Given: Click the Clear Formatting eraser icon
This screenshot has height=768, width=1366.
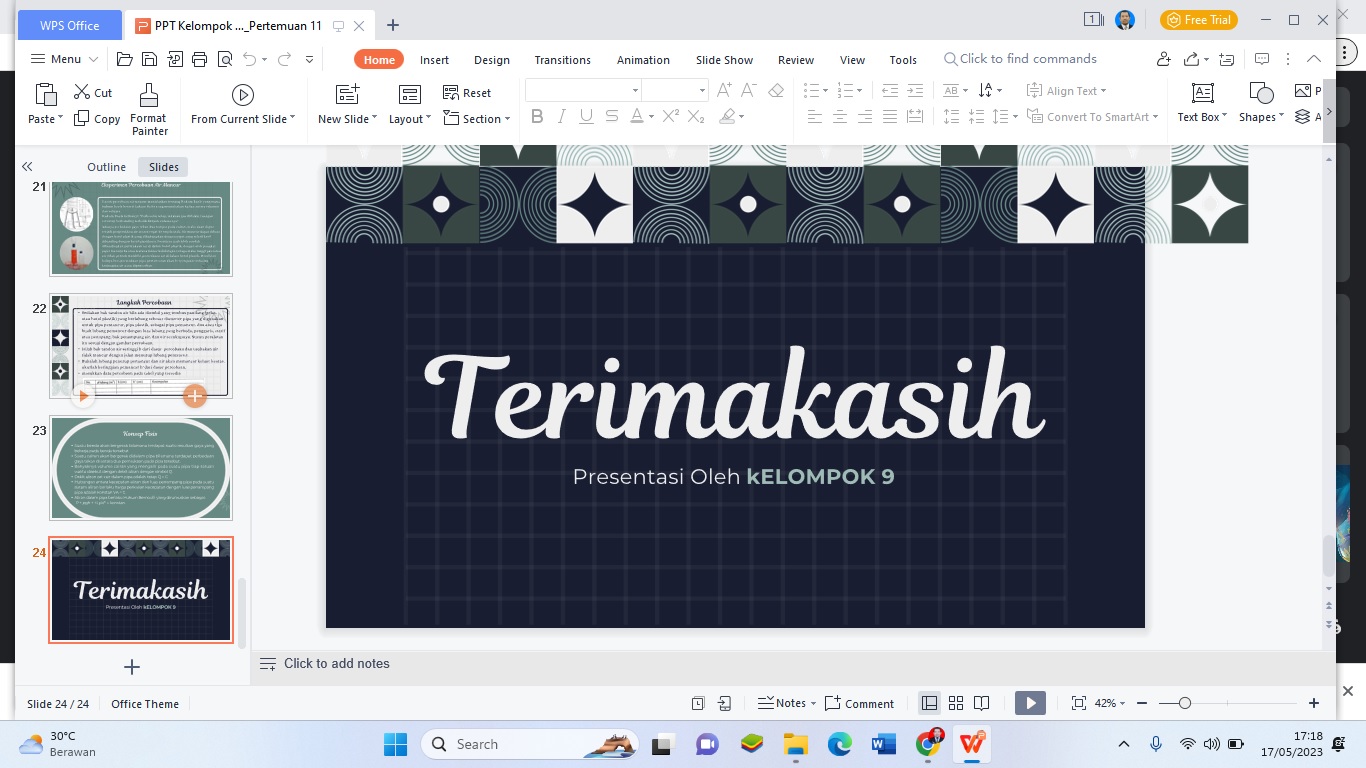Looking at the screenshot, I should (776, 91).
